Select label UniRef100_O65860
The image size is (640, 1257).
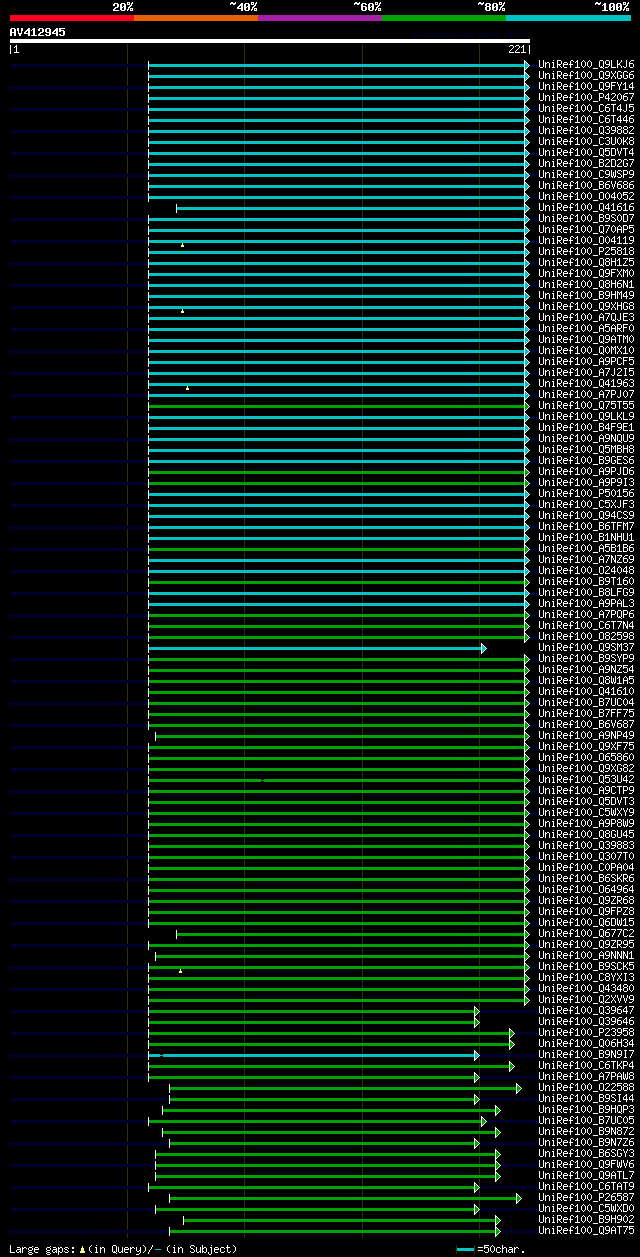[x=586, y=757]
